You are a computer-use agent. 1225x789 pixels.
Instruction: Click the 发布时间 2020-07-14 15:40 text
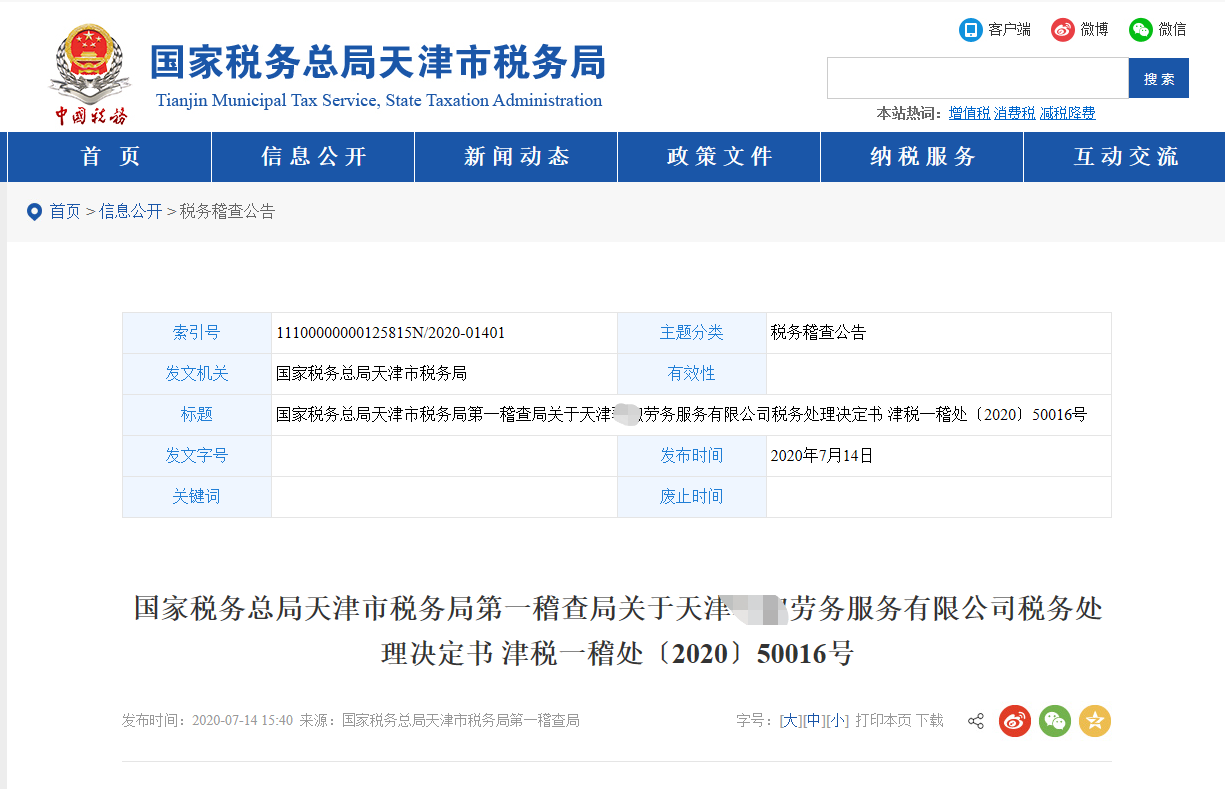pyautogui.click(x=208, y=721)
